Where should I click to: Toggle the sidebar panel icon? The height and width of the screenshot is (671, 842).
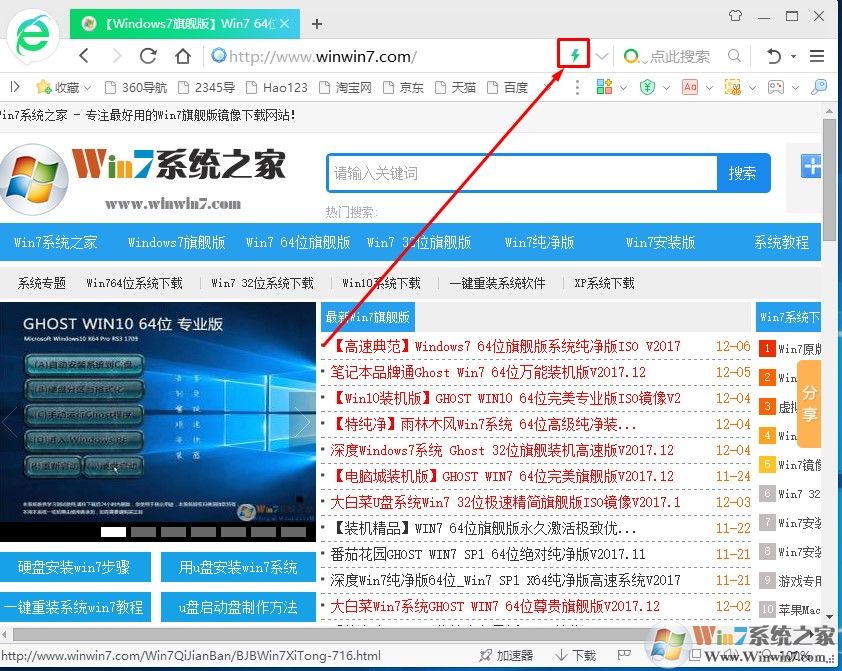tap(16, 86)
